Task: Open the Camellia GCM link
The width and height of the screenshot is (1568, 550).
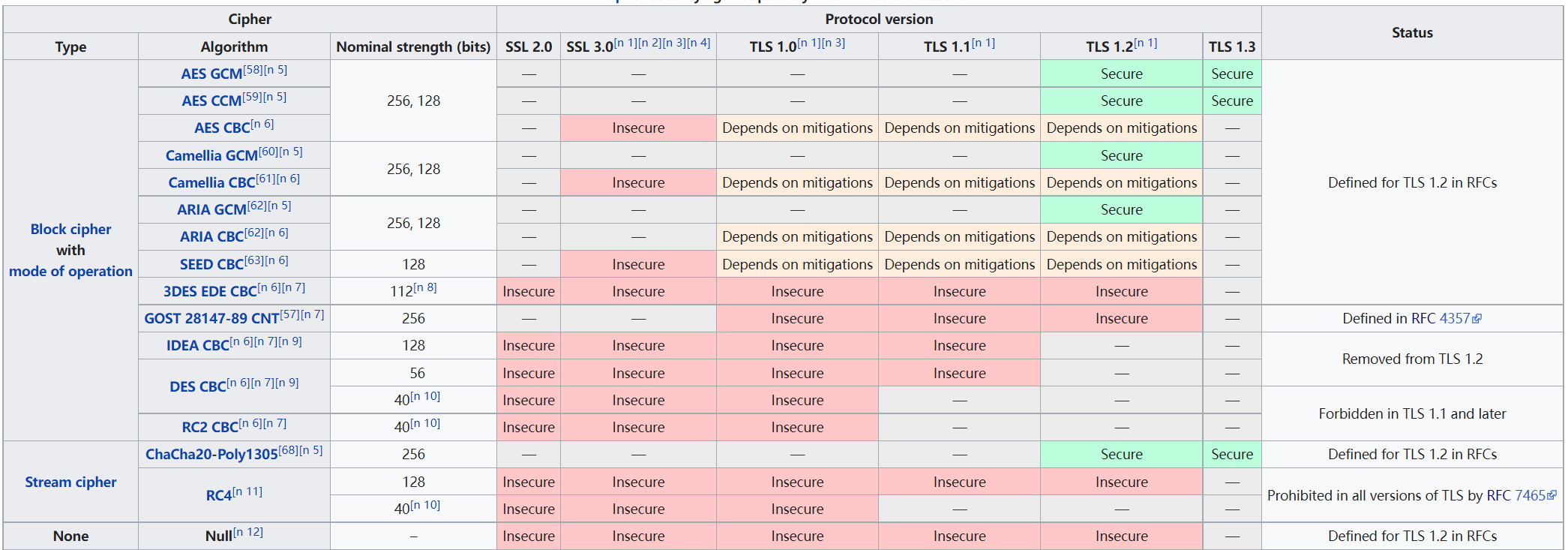Action: [x=211, y=156]
